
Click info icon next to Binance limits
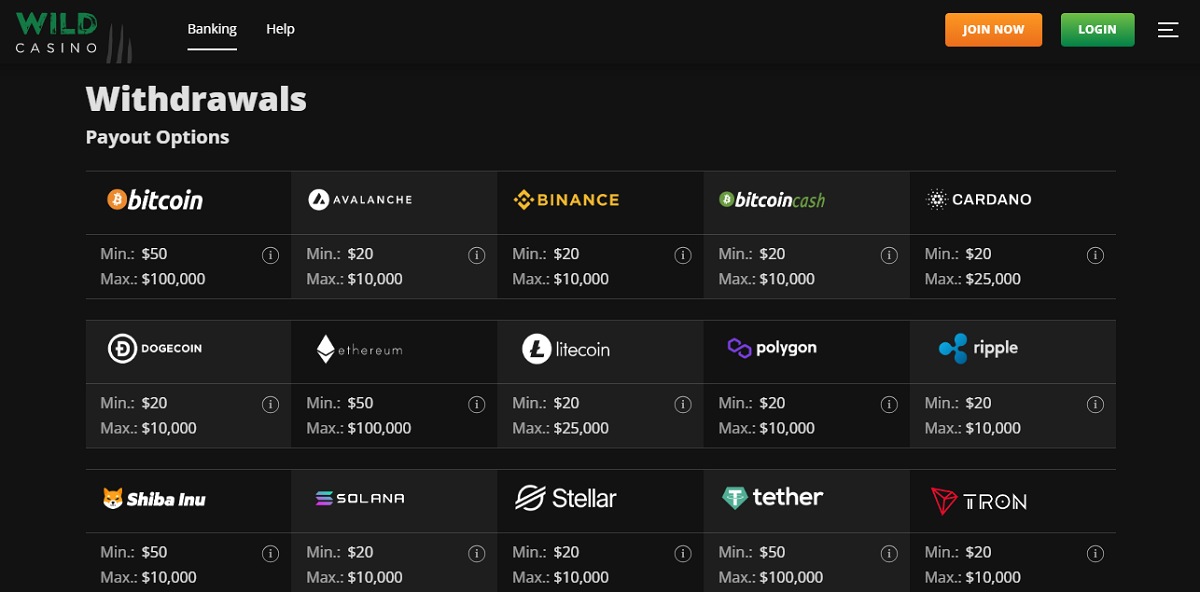683,255
